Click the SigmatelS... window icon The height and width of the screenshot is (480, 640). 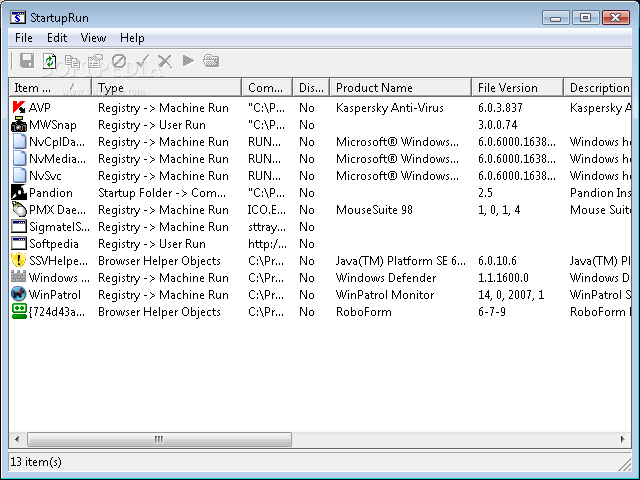click(x=19, y=227)
